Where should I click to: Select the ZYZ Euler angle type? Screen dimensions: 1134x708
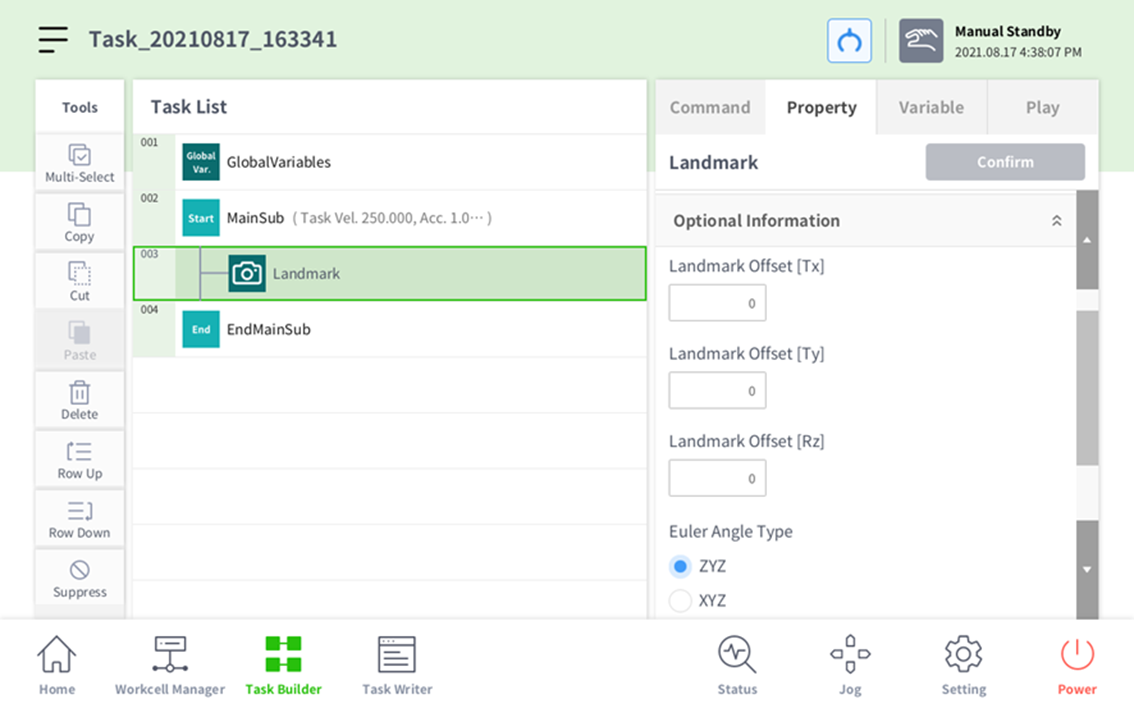pos(681,567)
